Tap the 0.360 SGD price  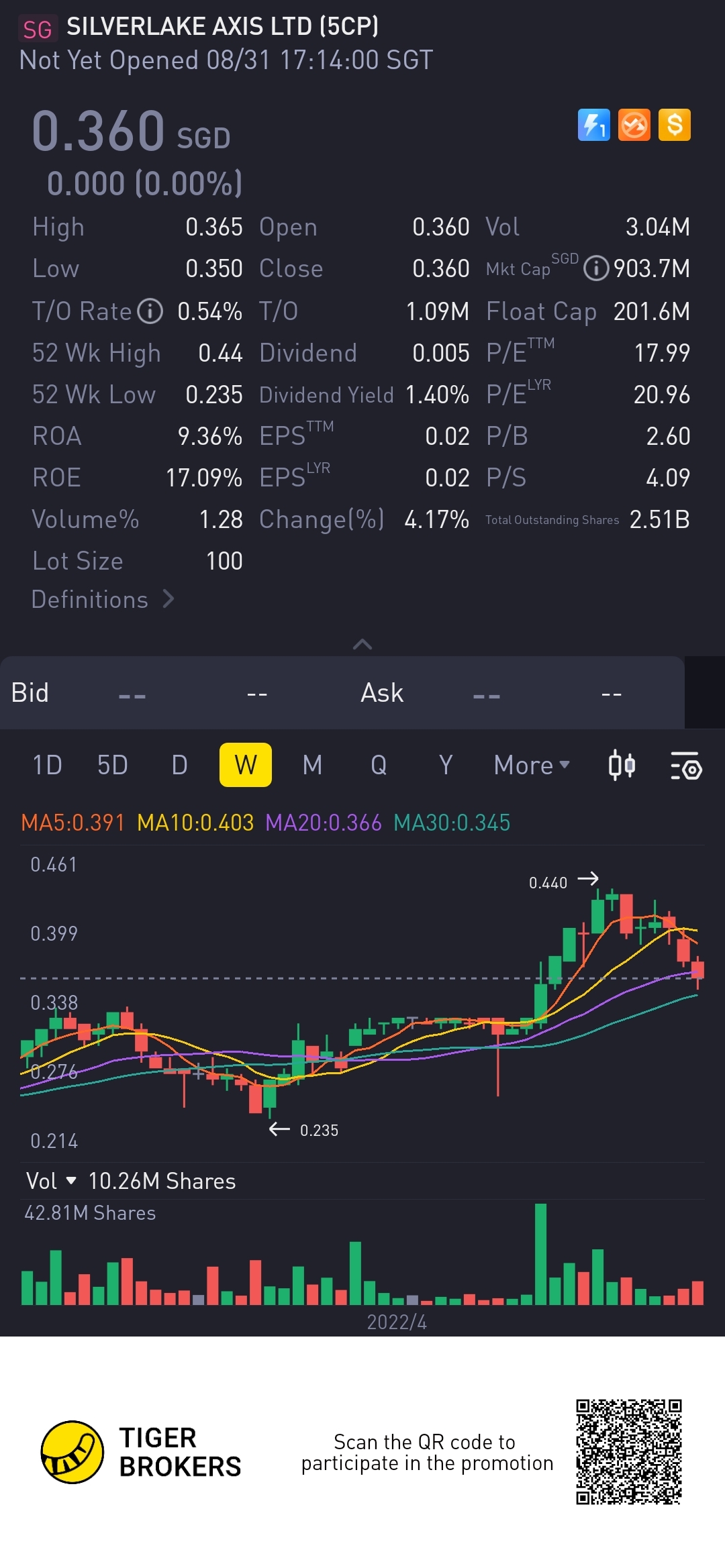132,131
